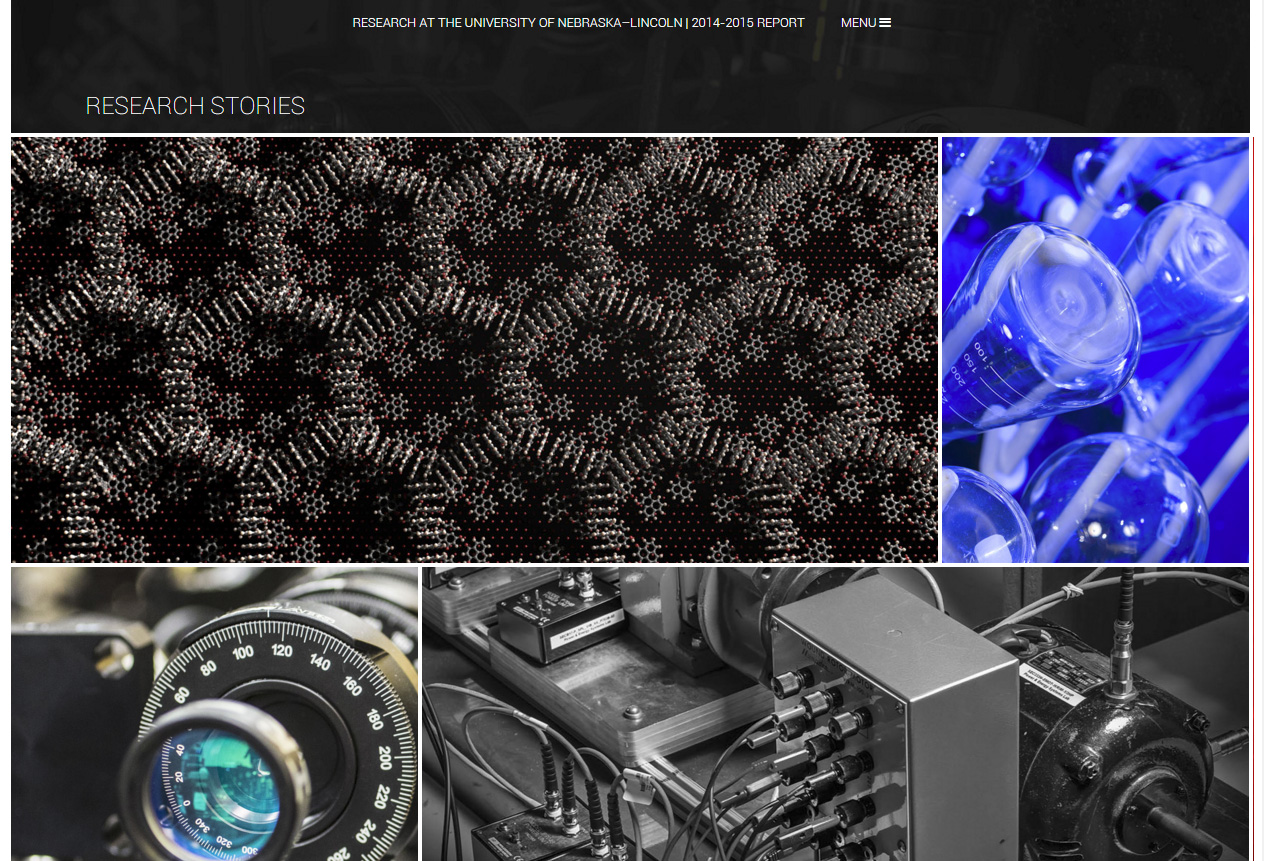Viewport: 1264px width, 861px height.
Task: Open the optical lens dial story image
Action: pyautogui.click(x=214, y=714)
